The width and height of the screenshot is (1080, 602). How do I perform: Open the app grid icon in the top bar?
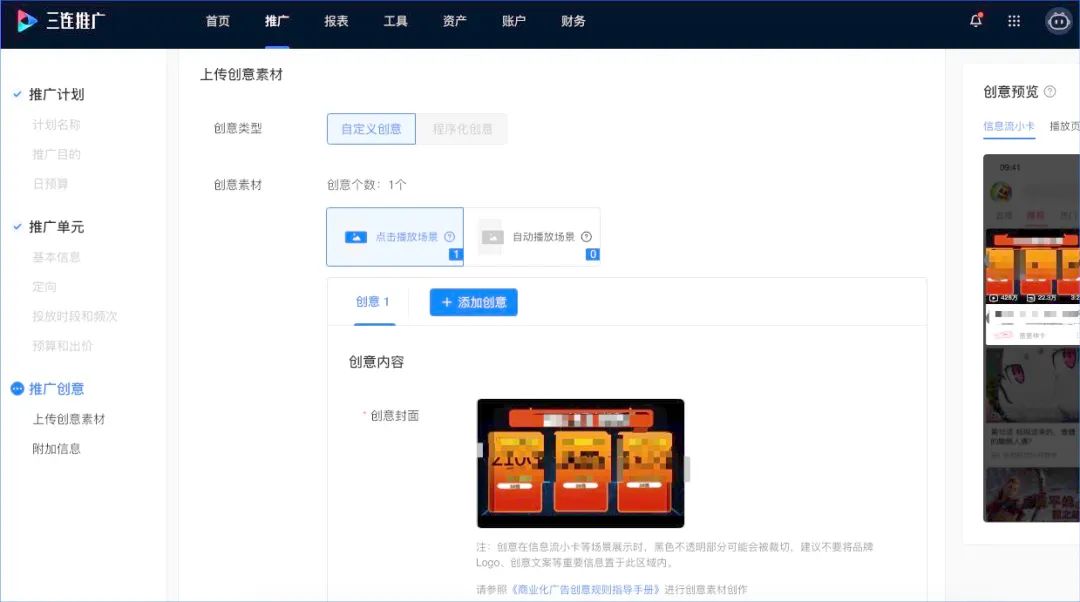[1013, 21]
